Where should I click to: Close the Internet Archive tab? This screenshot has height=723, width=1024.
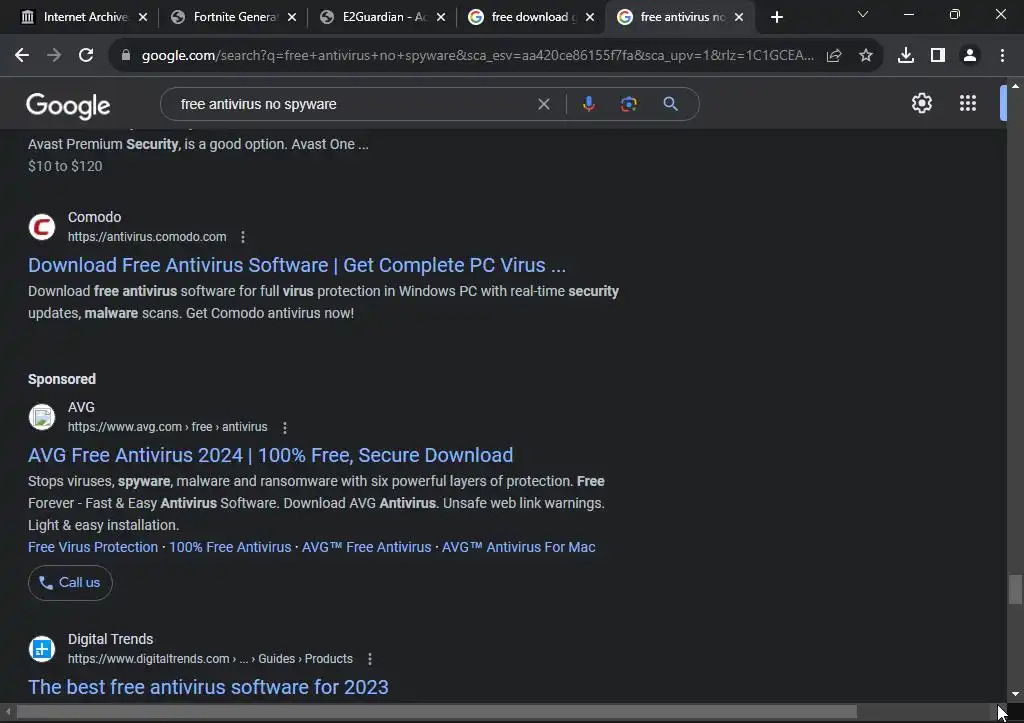143,17
